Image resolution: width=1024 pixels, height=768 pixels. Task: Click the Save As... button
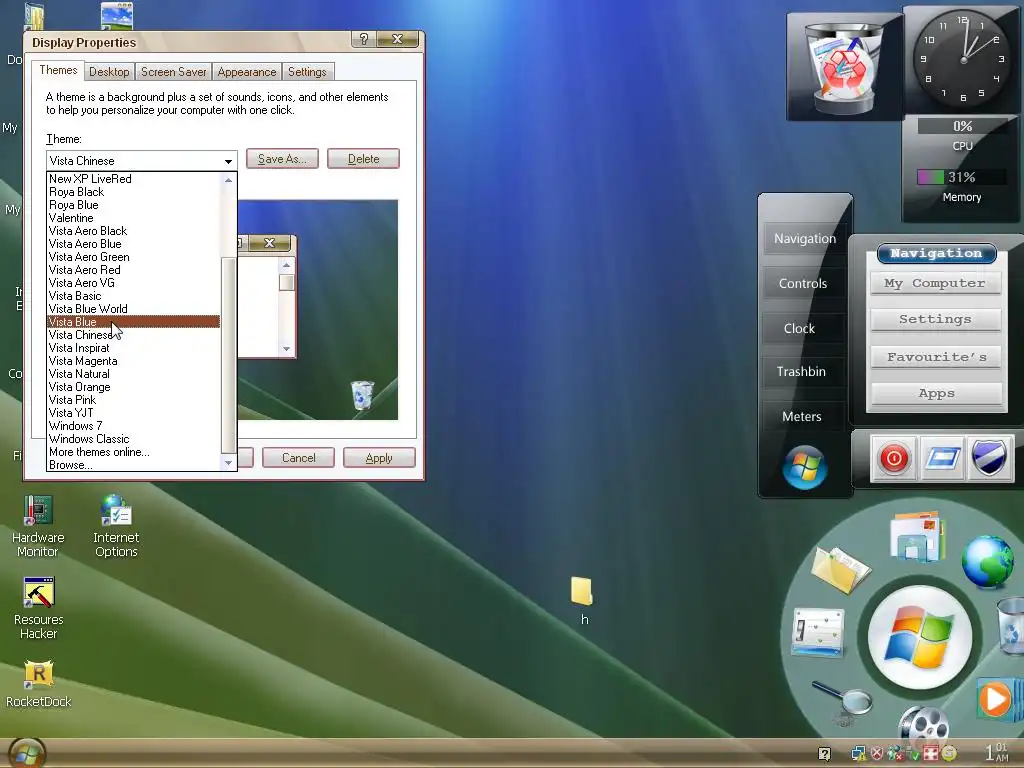click(x=282, y=159)
